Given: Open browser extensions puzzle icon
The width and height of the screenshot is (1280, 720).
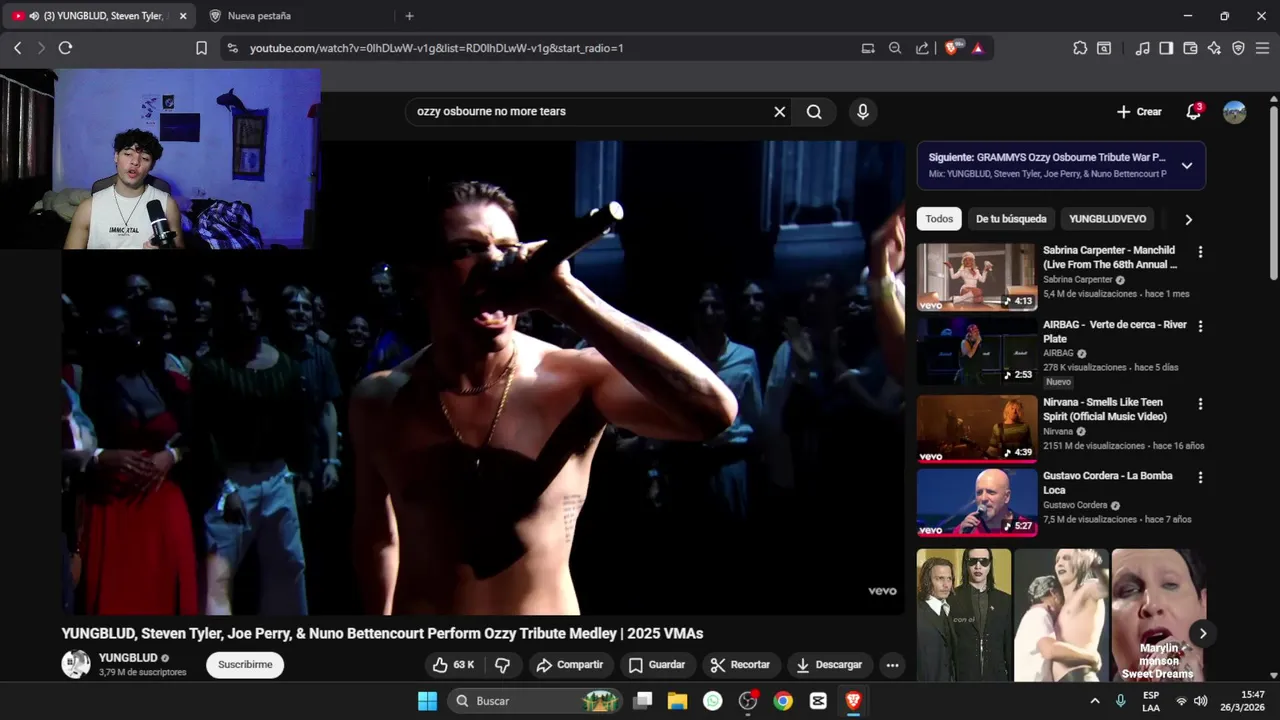Looking at the screenshot, I should pos(1080,48).
